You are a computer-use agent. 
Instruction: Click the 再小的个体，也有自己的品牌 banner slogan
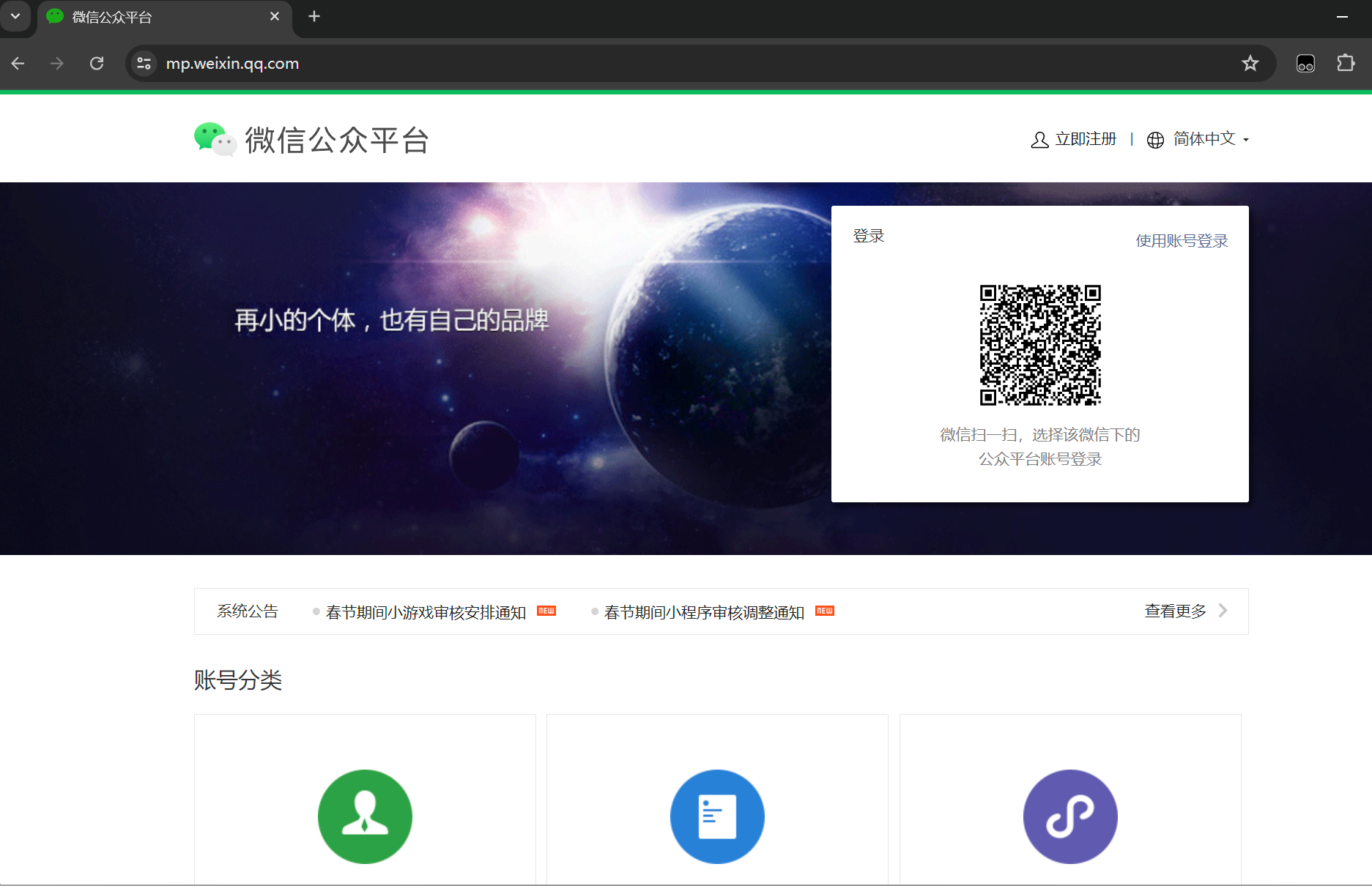pos(392,320)
